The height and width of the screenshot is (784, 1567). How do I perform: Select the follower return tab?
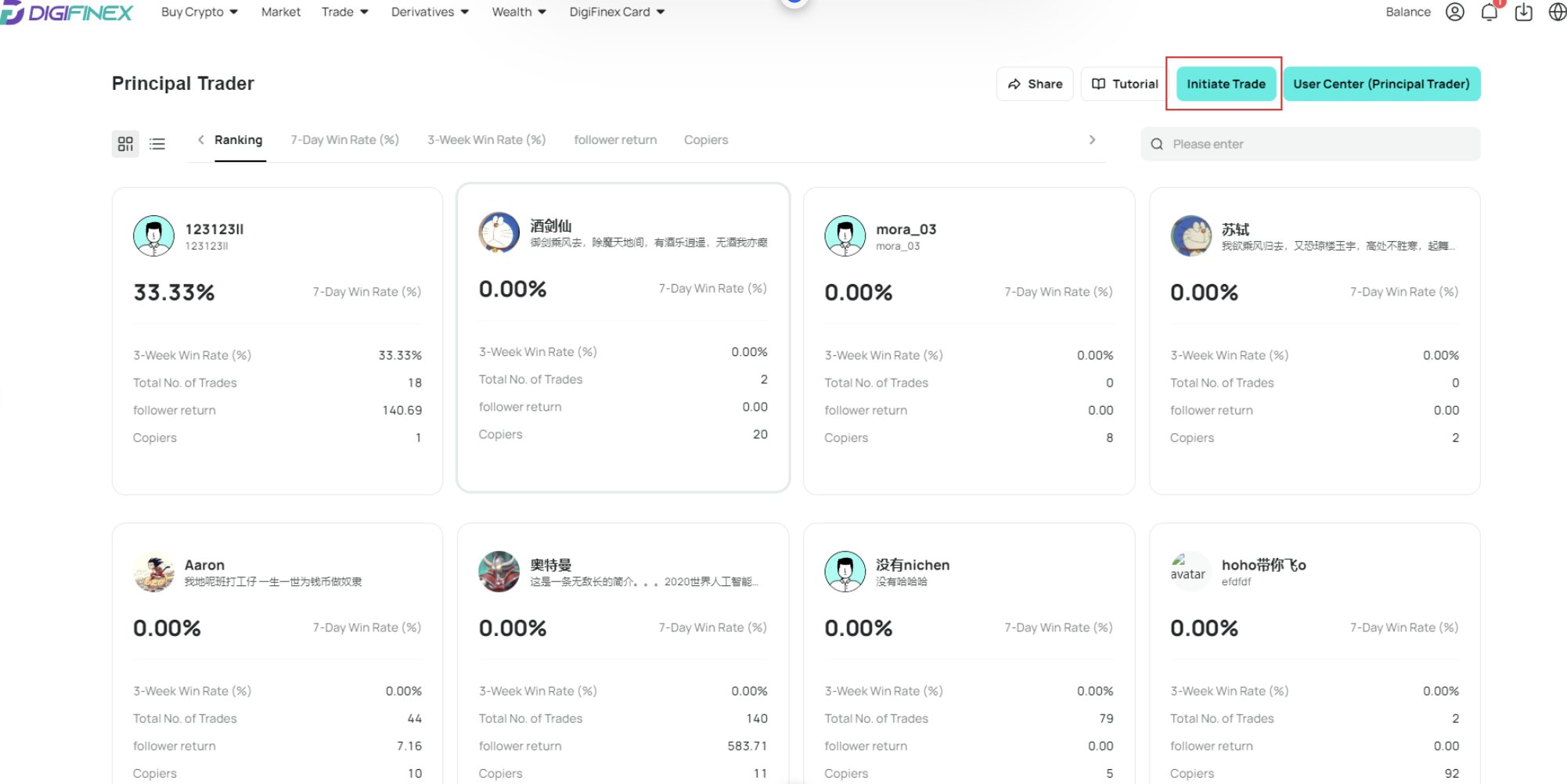click(x=615, y=140)
